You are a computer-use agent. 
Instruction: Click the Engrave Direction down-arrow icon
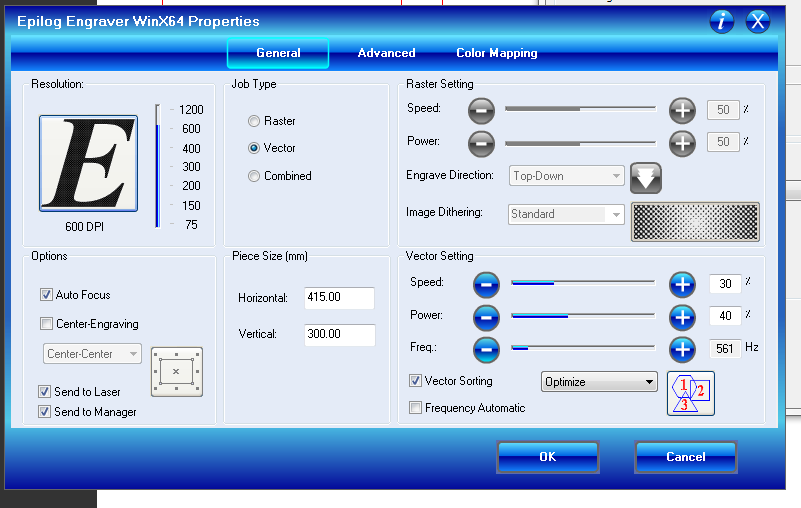646,178
